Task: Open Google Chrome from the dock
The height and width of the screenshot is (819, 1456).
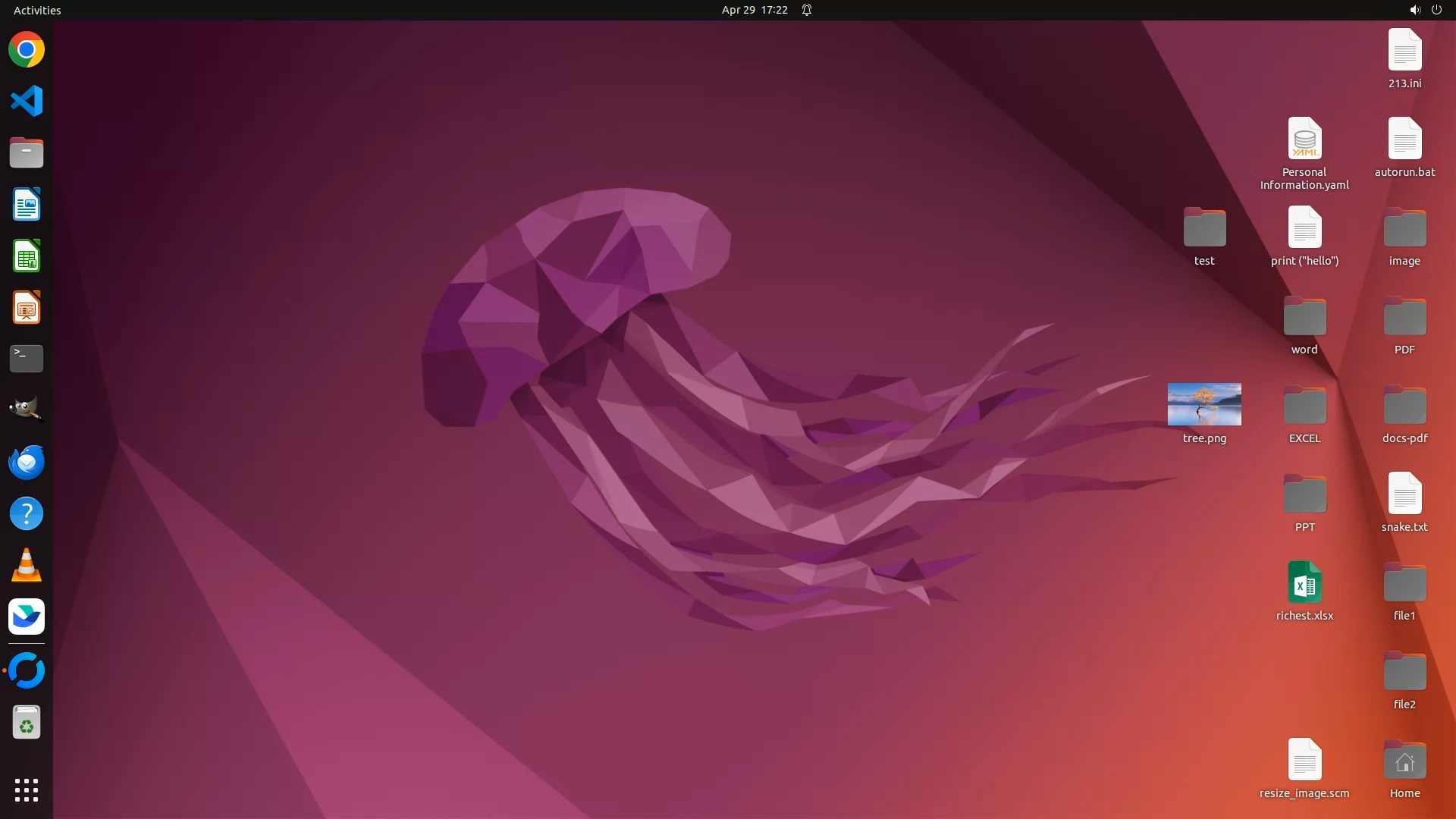Action: pyautogui.click(x=27, y=50)
